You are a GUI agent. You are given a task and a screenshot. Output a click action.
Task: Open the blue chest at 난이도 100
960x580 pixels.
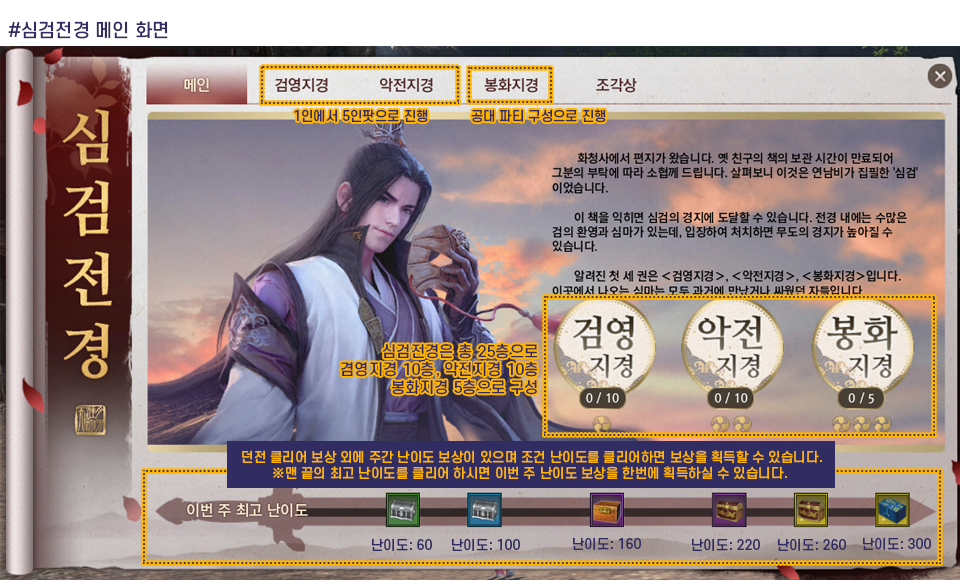(x=484, y=510)
